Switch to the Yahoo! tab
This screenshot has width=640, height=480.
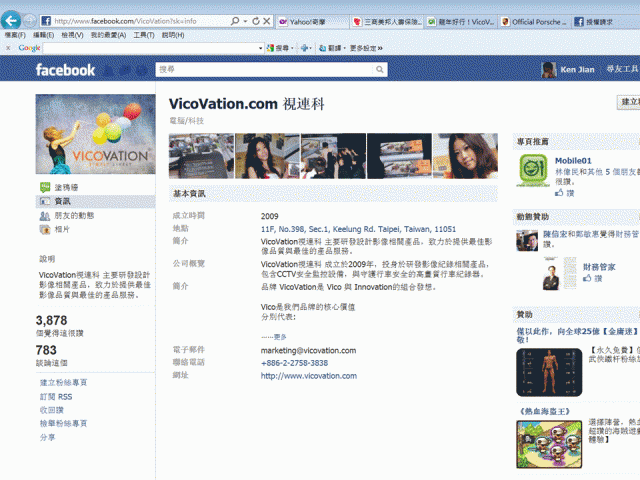312,22
